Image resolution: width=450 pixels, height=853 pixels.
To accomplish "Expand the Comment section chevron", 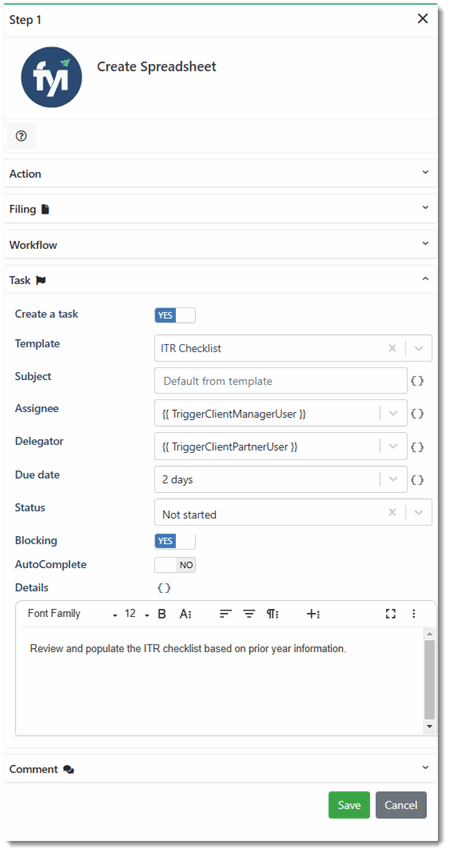I will tap(426, 768).
